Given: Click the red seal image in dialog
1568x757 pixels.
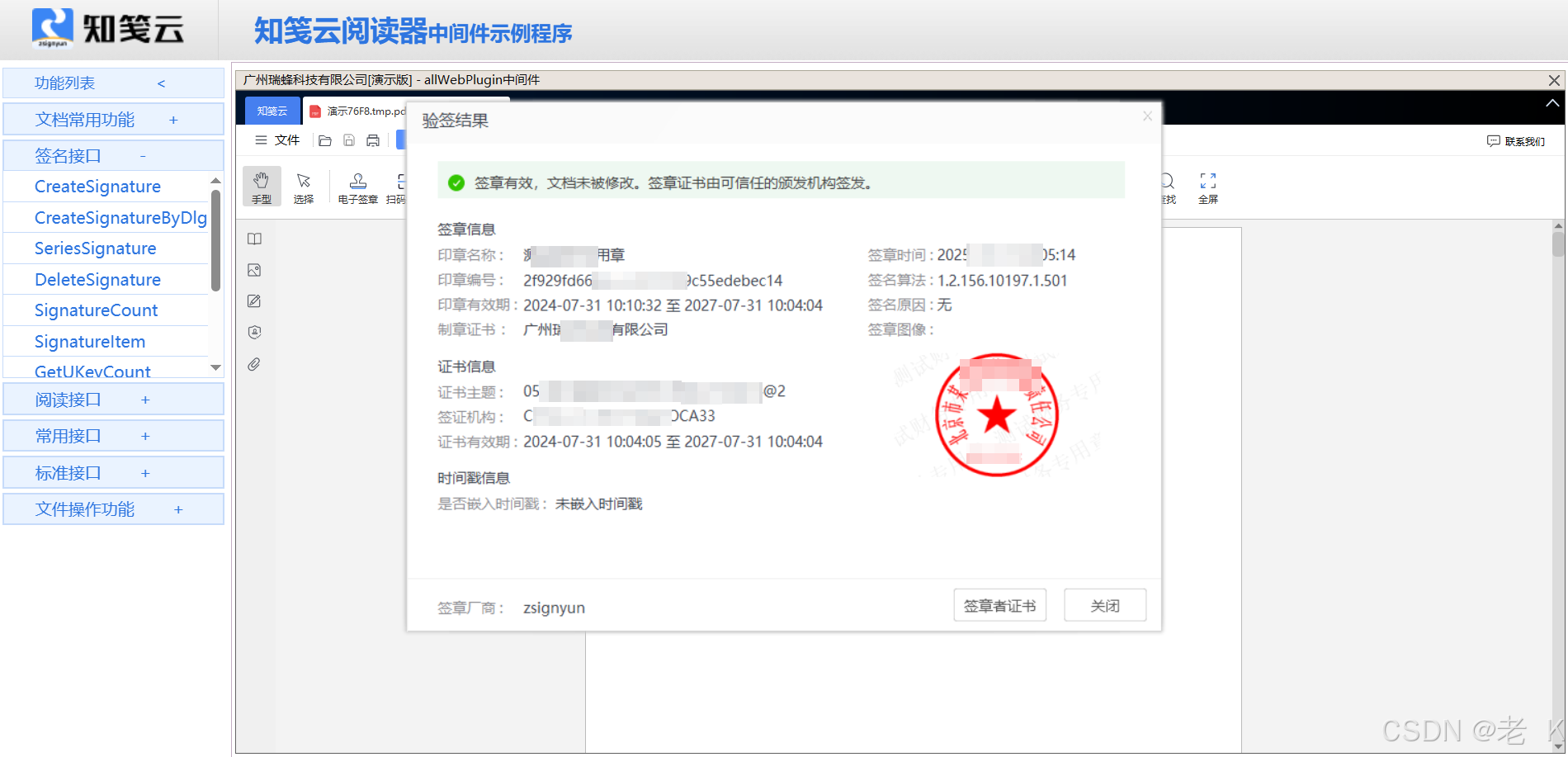Looking at the screenshot, I should coord(997,415).
